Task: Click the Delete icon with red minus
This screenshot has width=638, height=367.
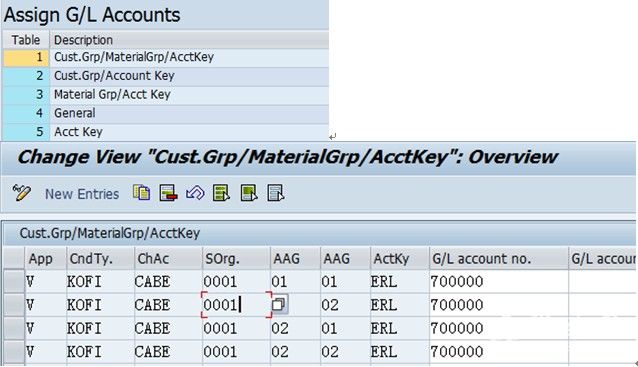Action: tap(168, 193)
